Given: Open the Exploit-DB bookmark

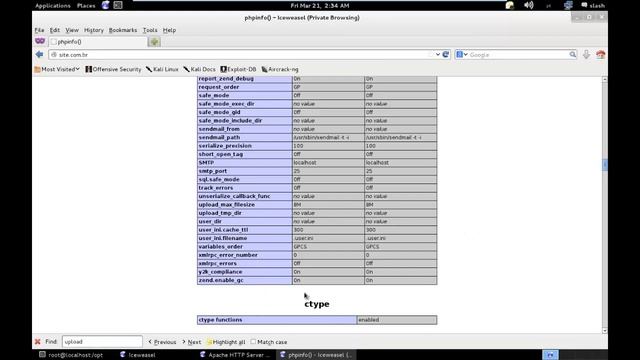Looking at the screenshot, I should pos(238,69).
